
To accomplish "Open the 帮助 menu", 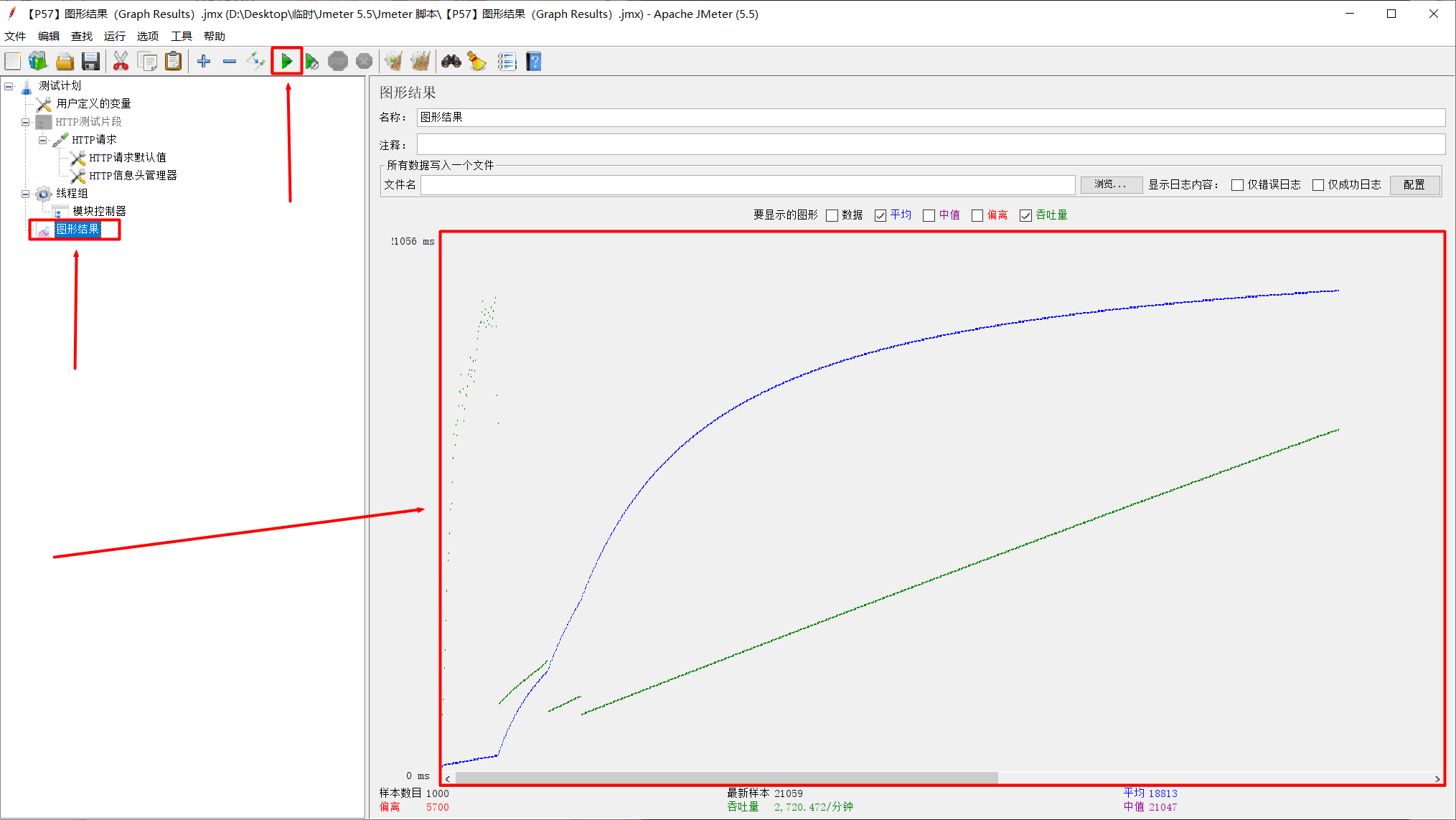I will 215,37.
